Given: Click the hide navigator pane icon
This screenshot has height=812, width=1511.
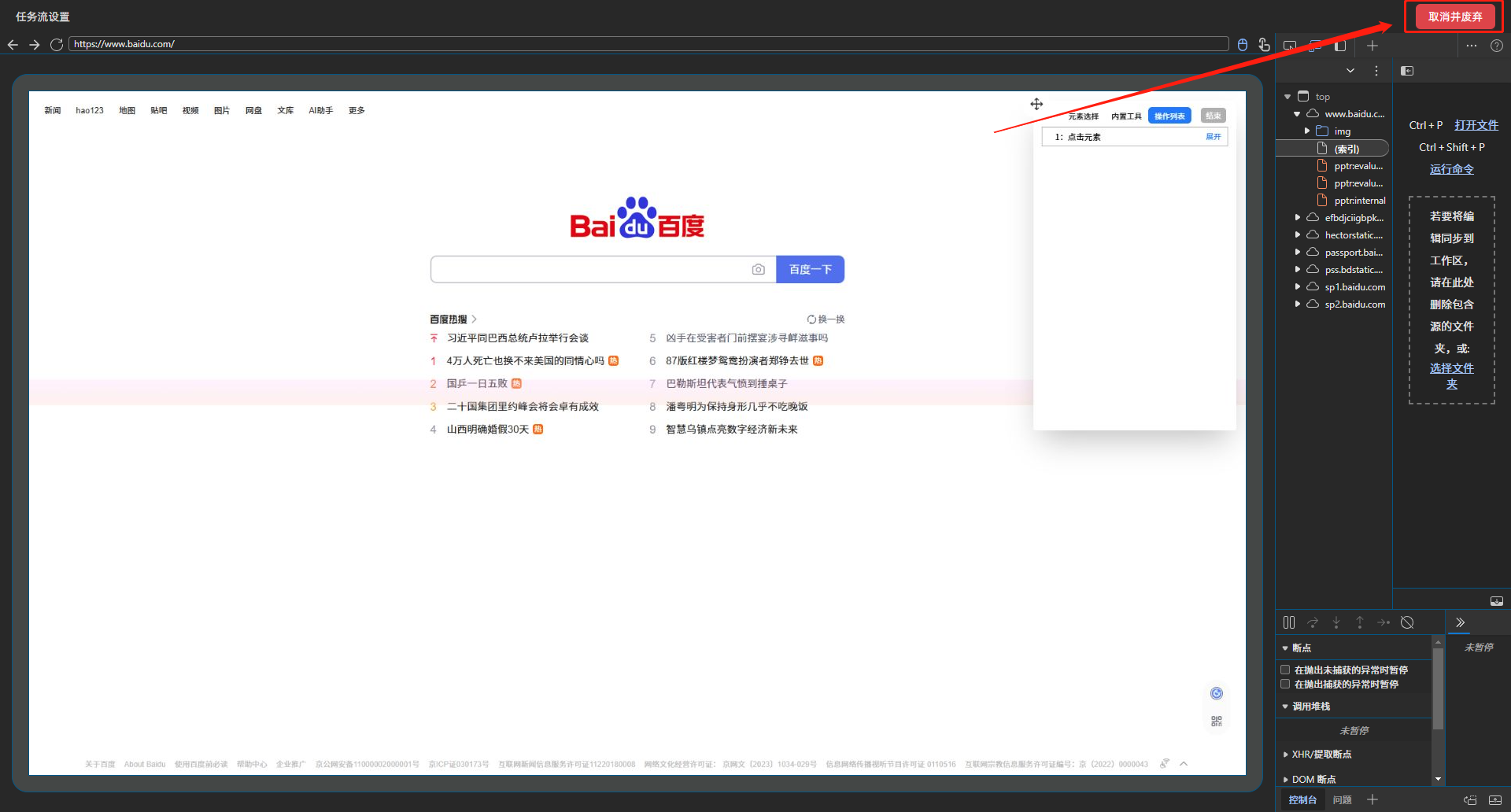Looking at the screenshot, I should point(1408,71).
